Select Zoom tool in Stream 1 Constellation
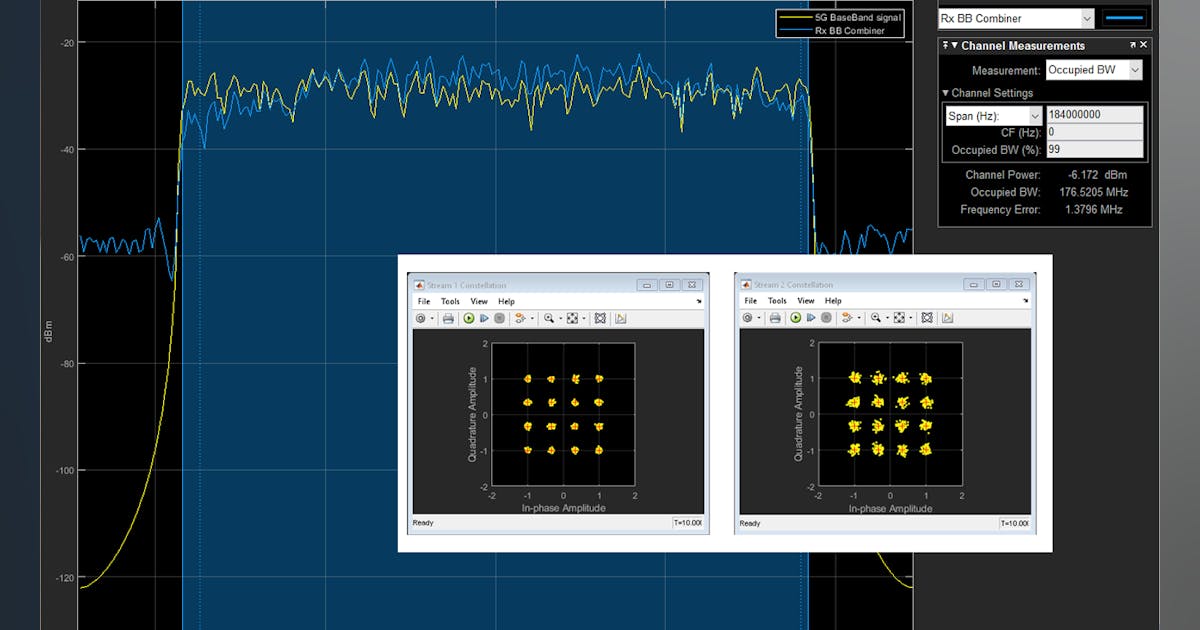The width and height of the screenshot is (1200, 630). coord(548,318)
